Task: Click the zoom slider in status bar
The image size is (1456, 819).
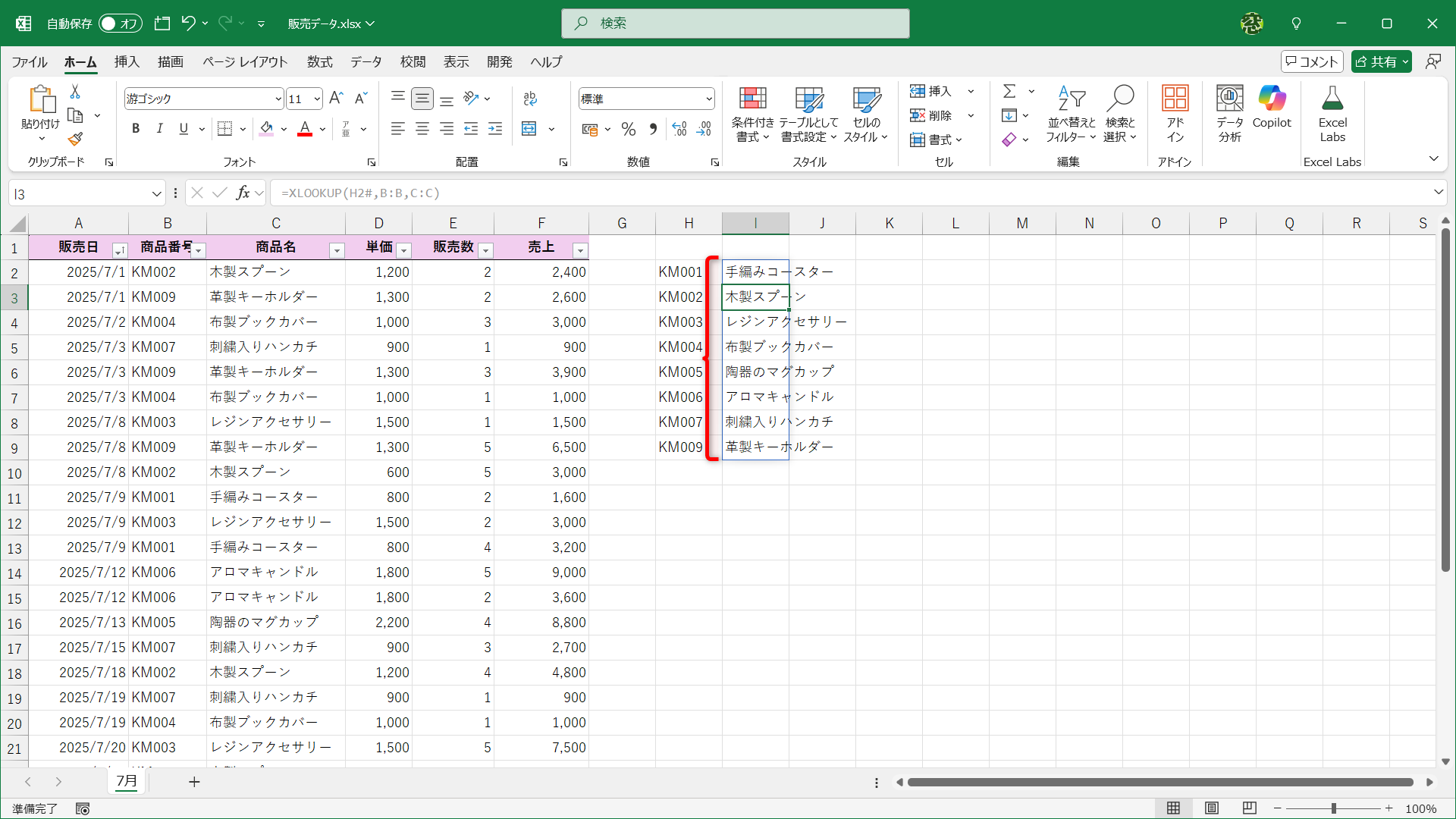Action: coord(1333,808)
